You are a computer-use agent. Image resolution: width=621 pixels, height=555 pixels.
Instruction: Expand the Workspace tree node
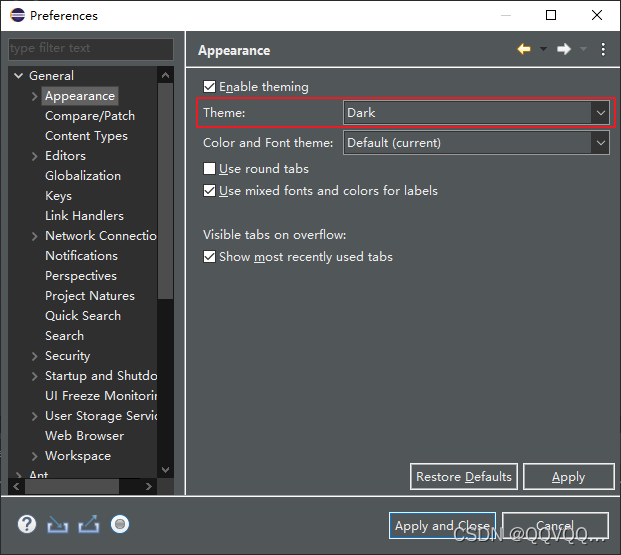tap(34, 456)
